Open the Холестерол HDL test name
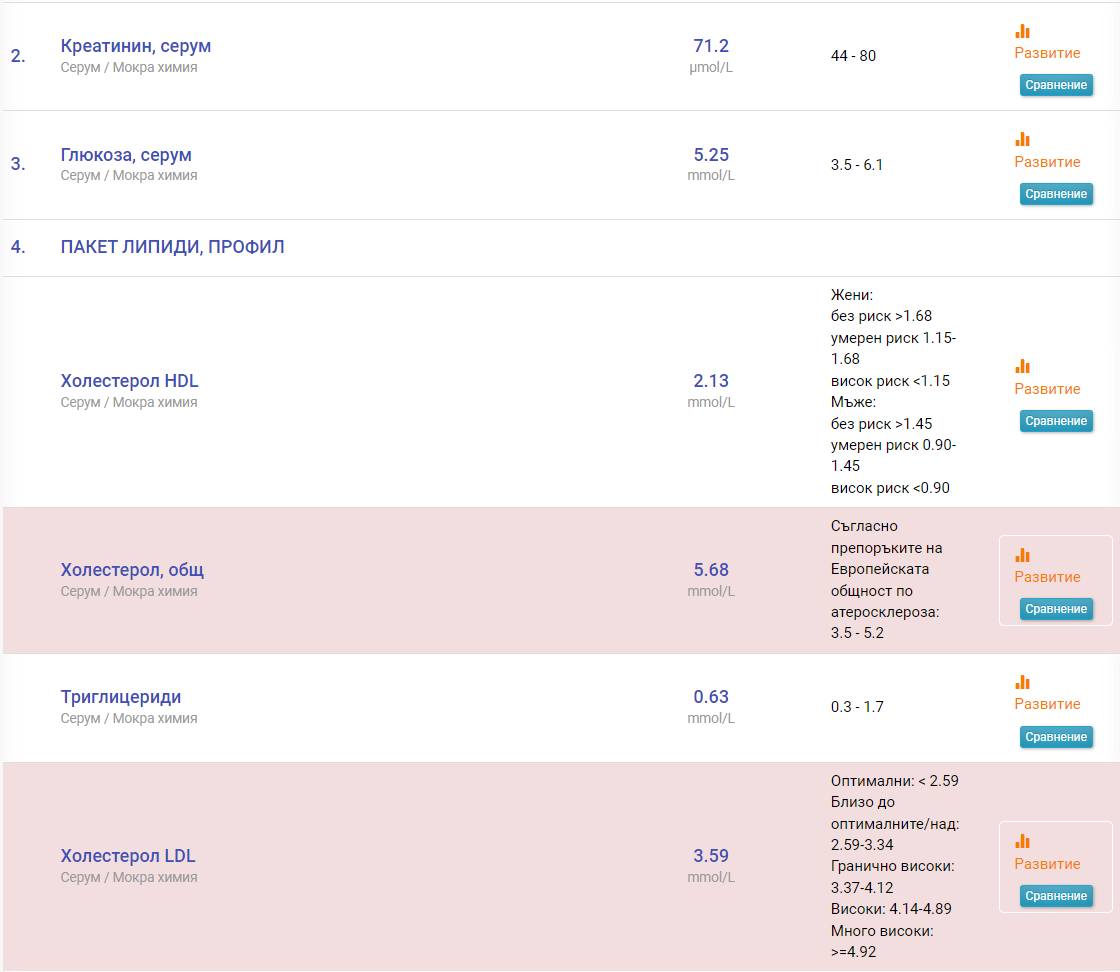This screenshot has width=1120, height=972. point(129,381)
